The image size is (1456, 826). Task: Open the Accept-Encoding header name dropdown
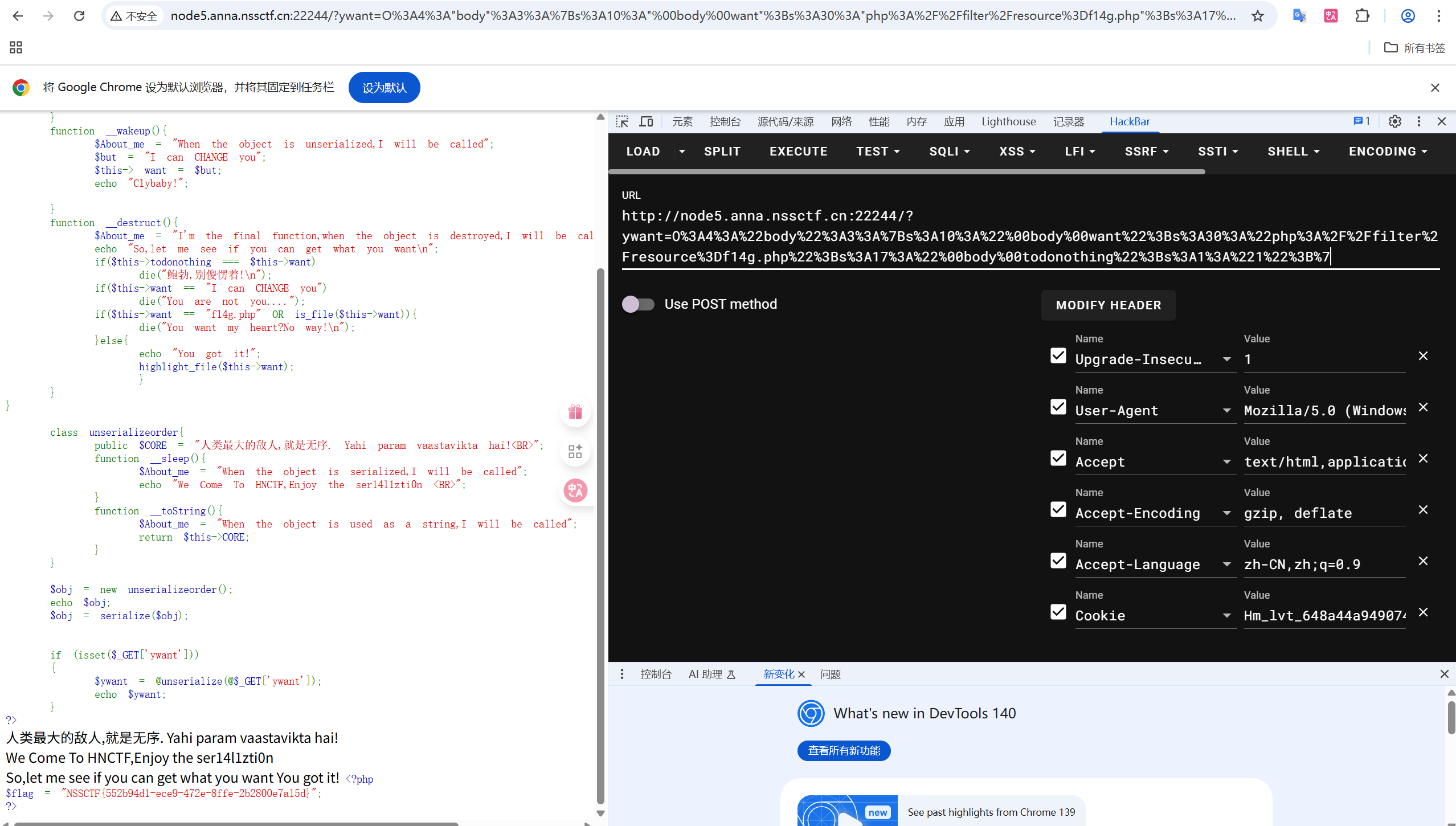point(1227,513)
